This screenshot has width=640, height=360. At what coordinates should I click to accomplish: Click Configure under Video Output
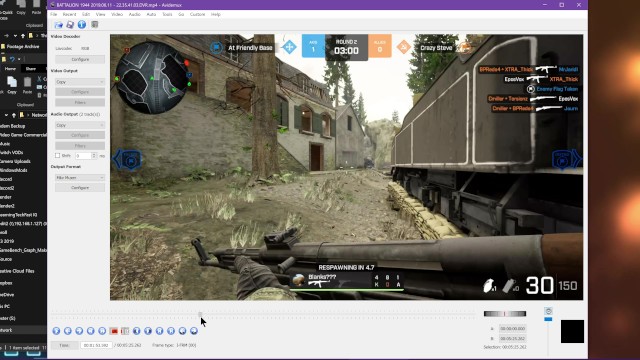pyautogui.click(x=80, y=92)
